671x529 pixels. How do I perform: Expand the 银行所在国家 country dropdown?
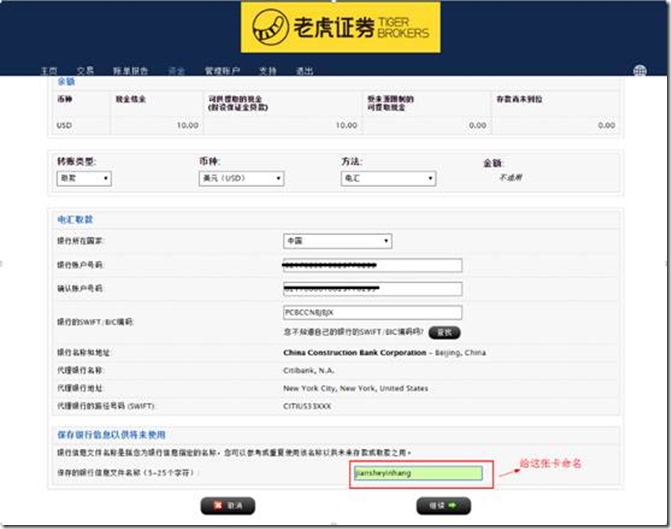coord(337,241)
